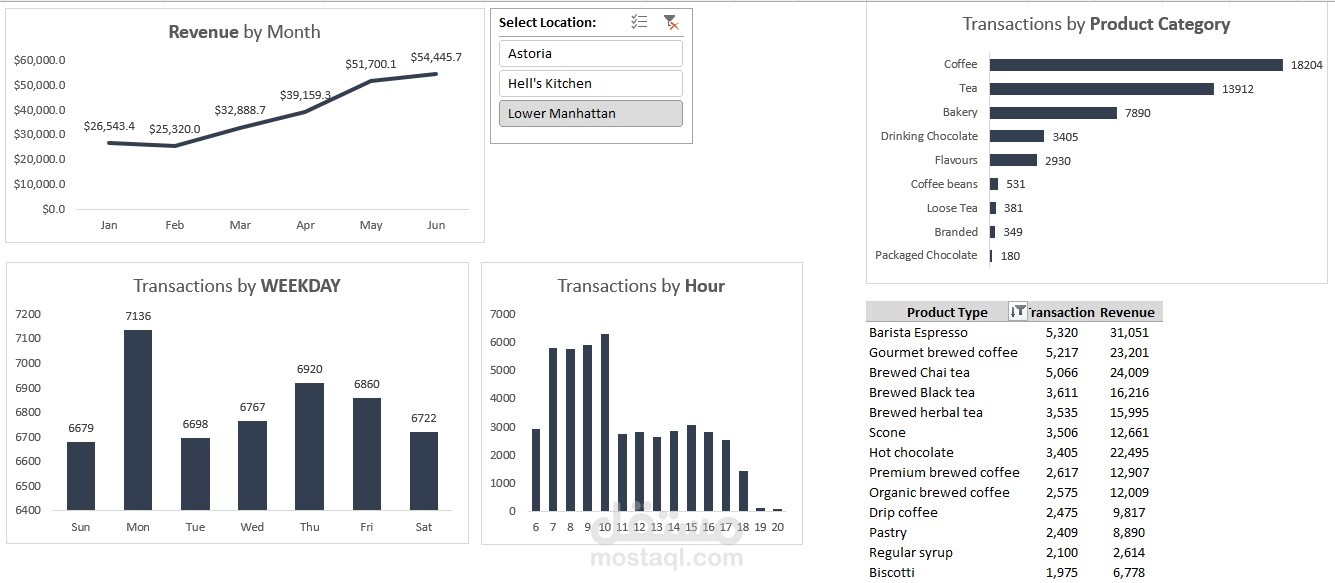The width and height of the screenshot is (1335, 583).
Task: Click the 5,320 transactions value
Action: click(1062, 332)
